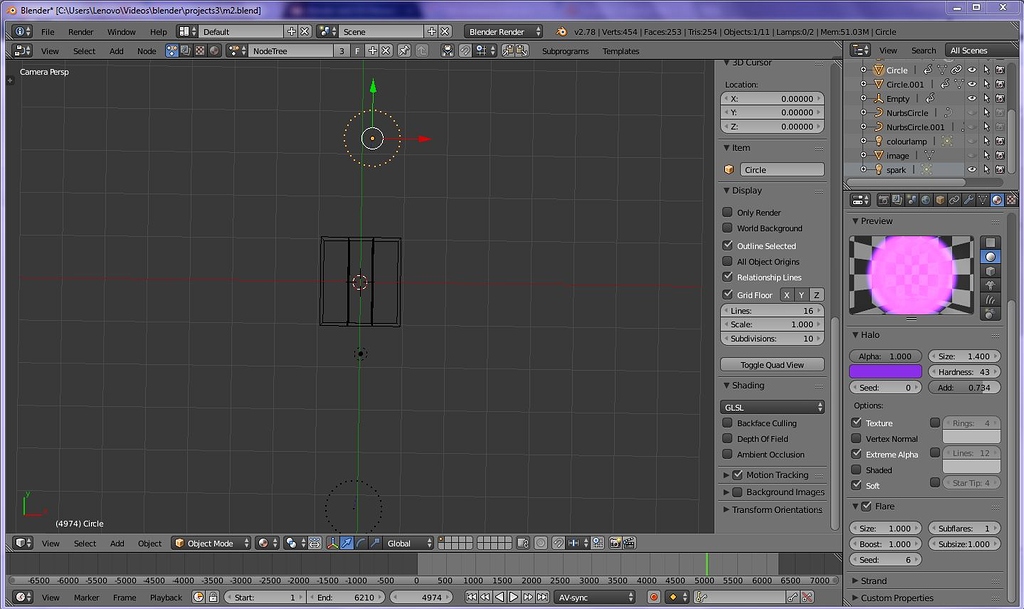Image resolution: width=1024 pixels, height=609 pixels.
Task: Open the Render menu
Action: click(80, 31)
